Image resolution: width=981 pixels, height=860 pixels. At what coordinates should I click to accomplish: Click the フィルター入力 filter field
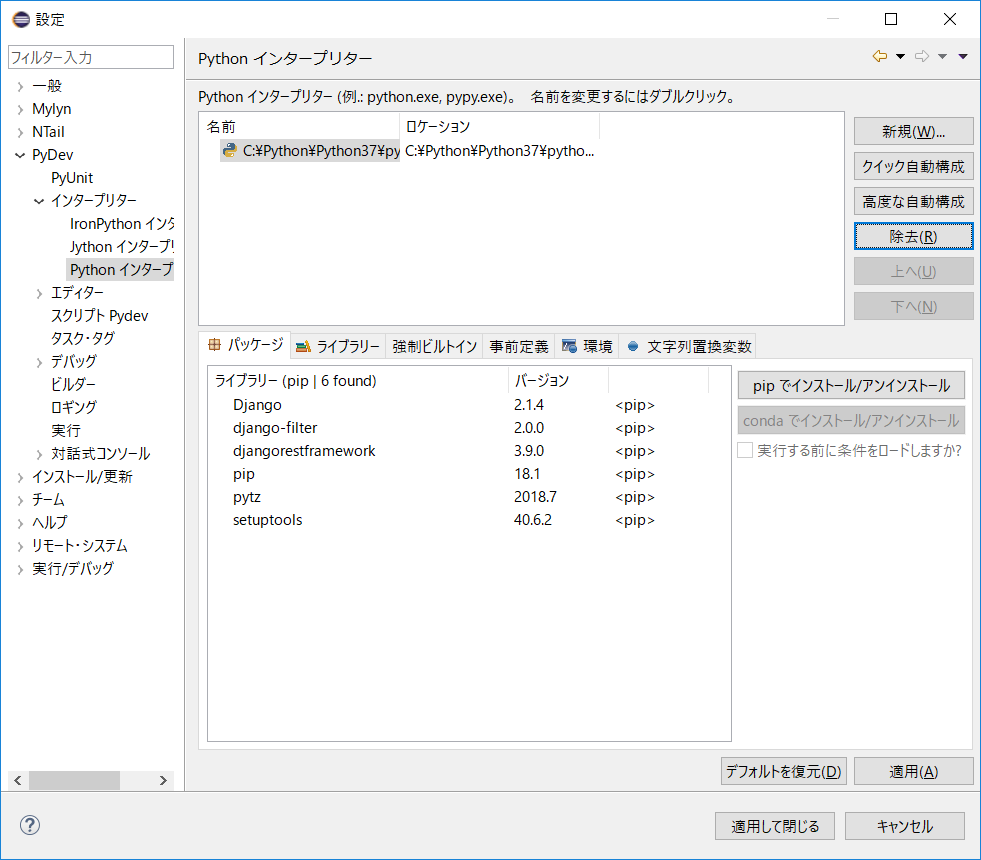pyautogui.click(x=91, y=57)
